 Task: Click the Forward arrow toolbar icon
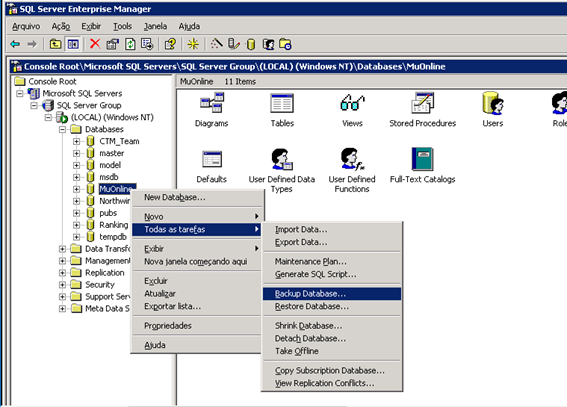pyautogui.click(x=32, y=44)
